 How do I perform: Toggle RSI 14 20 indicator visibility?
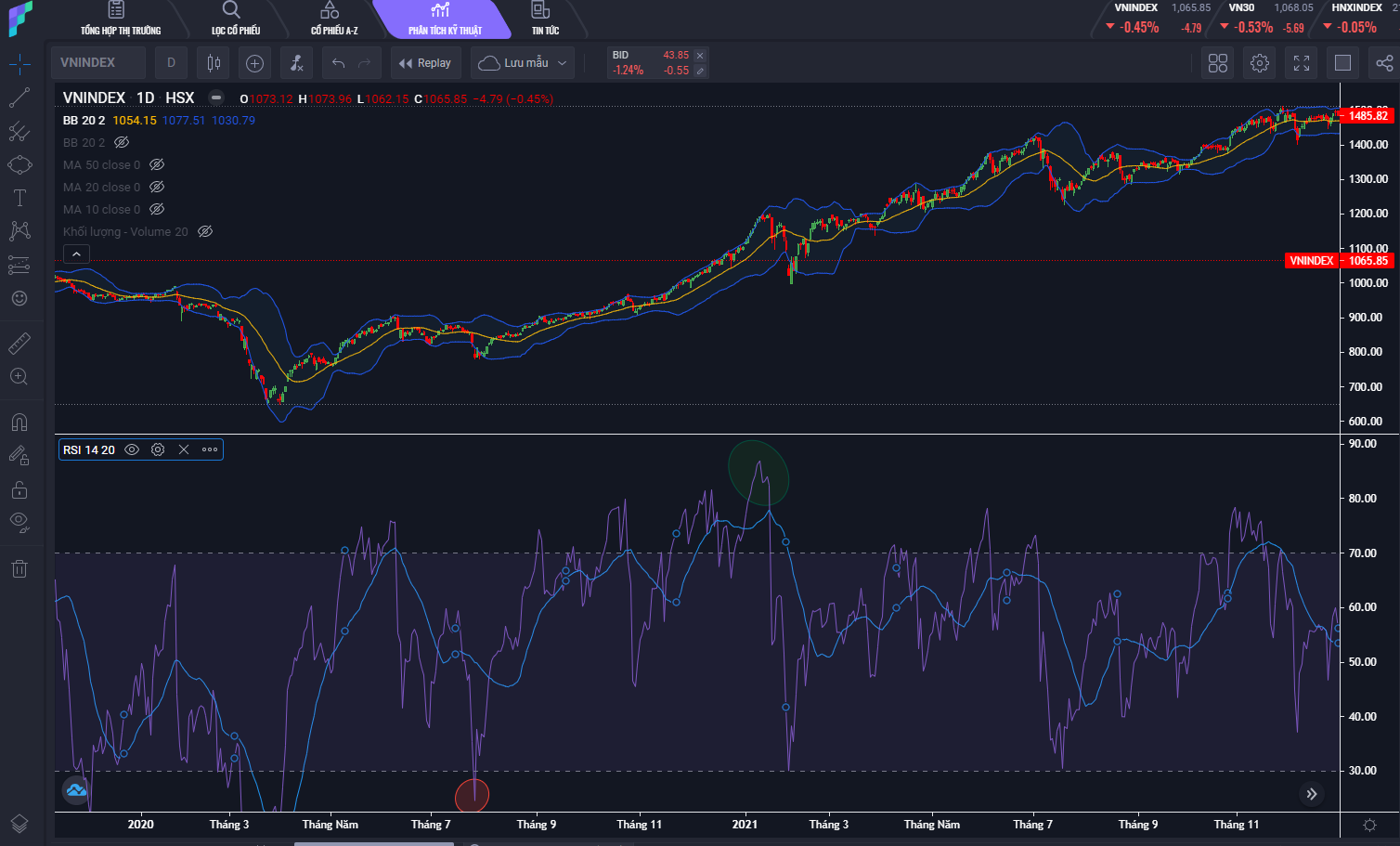point(132,449)
